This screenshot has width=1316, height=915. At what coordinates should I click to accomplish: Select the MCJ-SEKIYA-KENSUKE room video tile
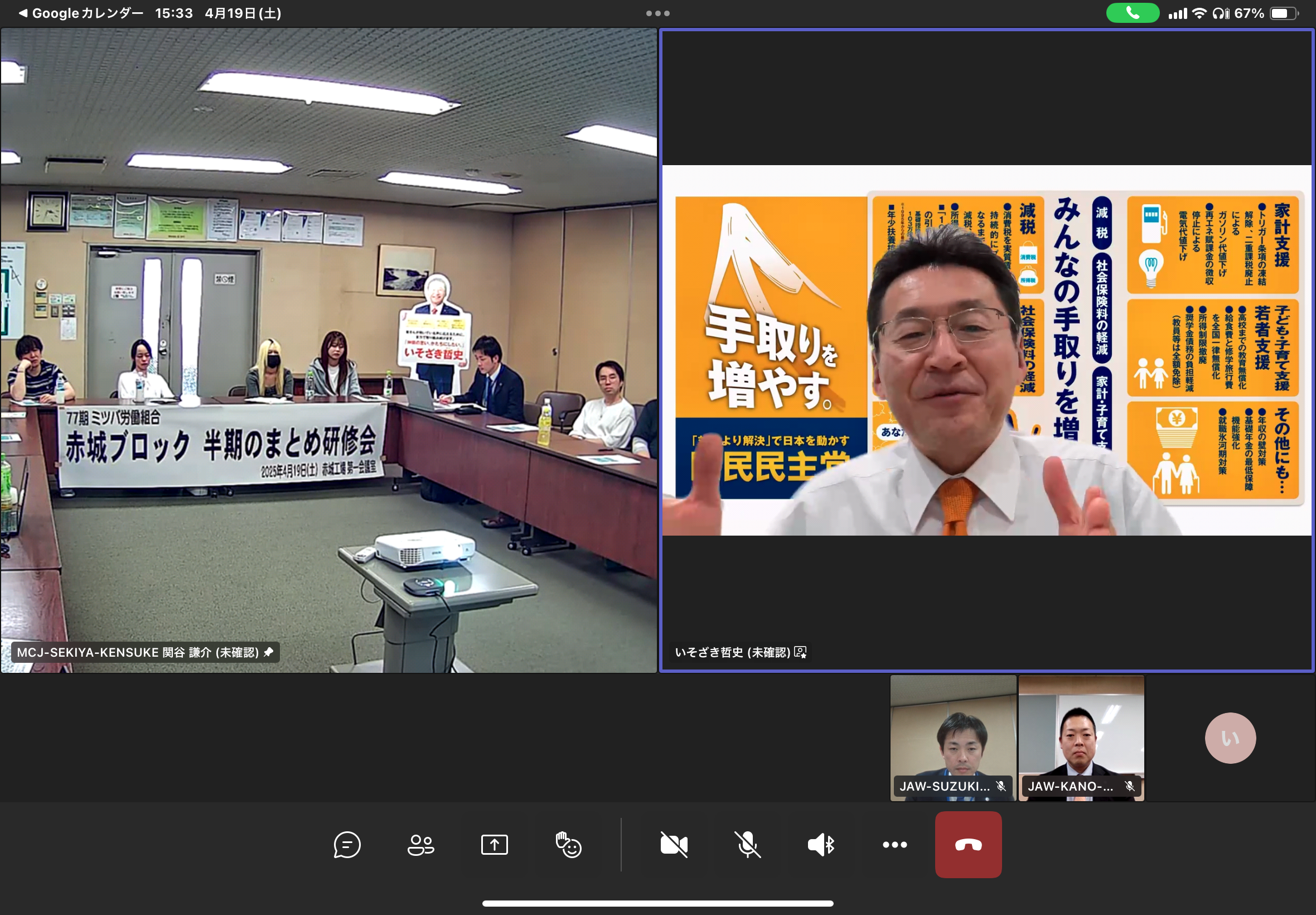328,350
